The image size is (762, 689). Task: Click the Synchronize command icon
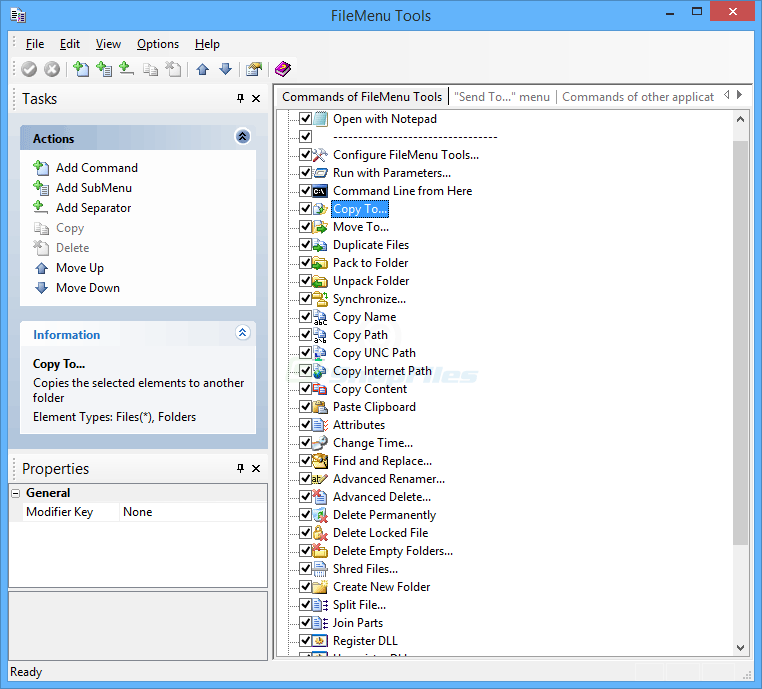[x=320, y=299]
